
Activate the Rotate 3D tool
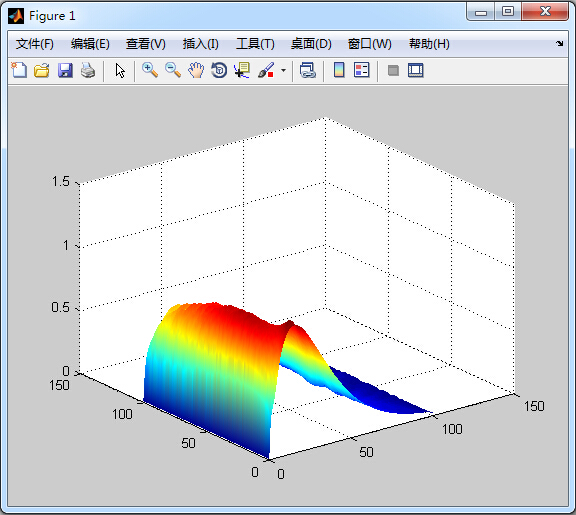click(219, 70)
